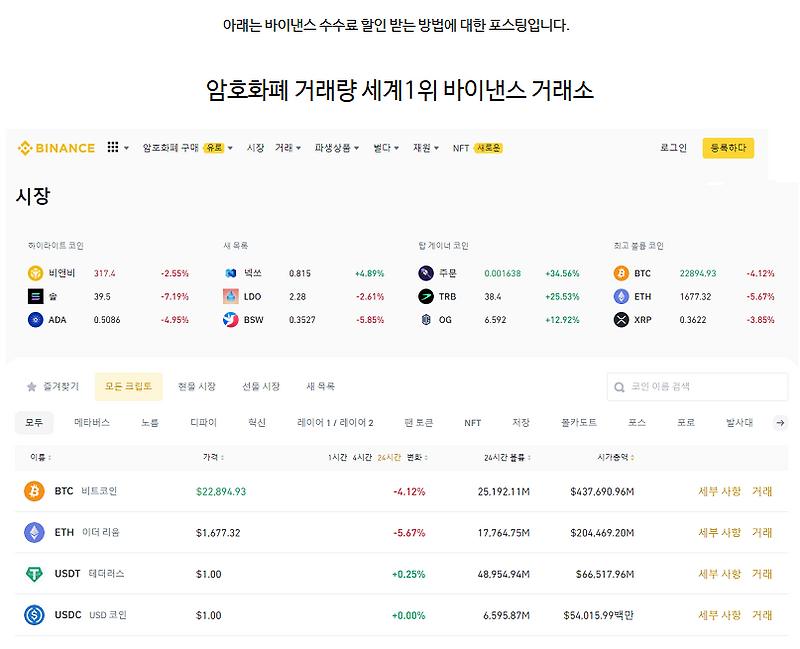The image size is (800, 649).
Task: Switch to the 선물 시장 tab
Action: click(261, 387)
